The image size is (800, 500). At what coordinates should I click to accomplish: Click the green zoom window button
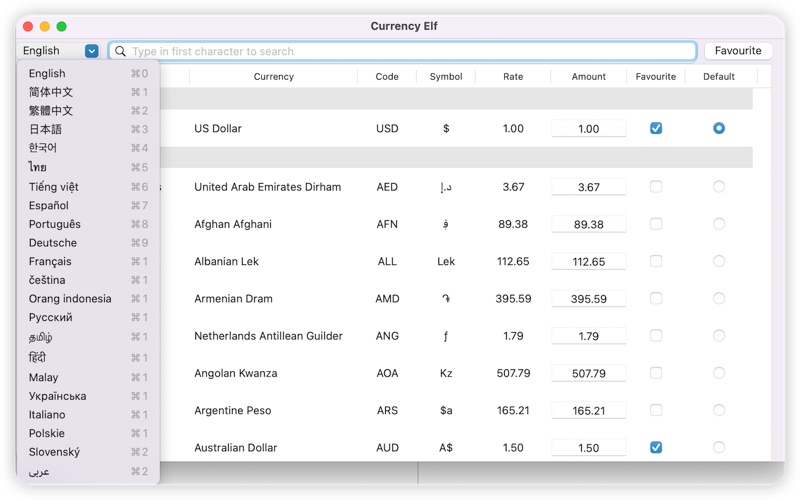point(62,26)
